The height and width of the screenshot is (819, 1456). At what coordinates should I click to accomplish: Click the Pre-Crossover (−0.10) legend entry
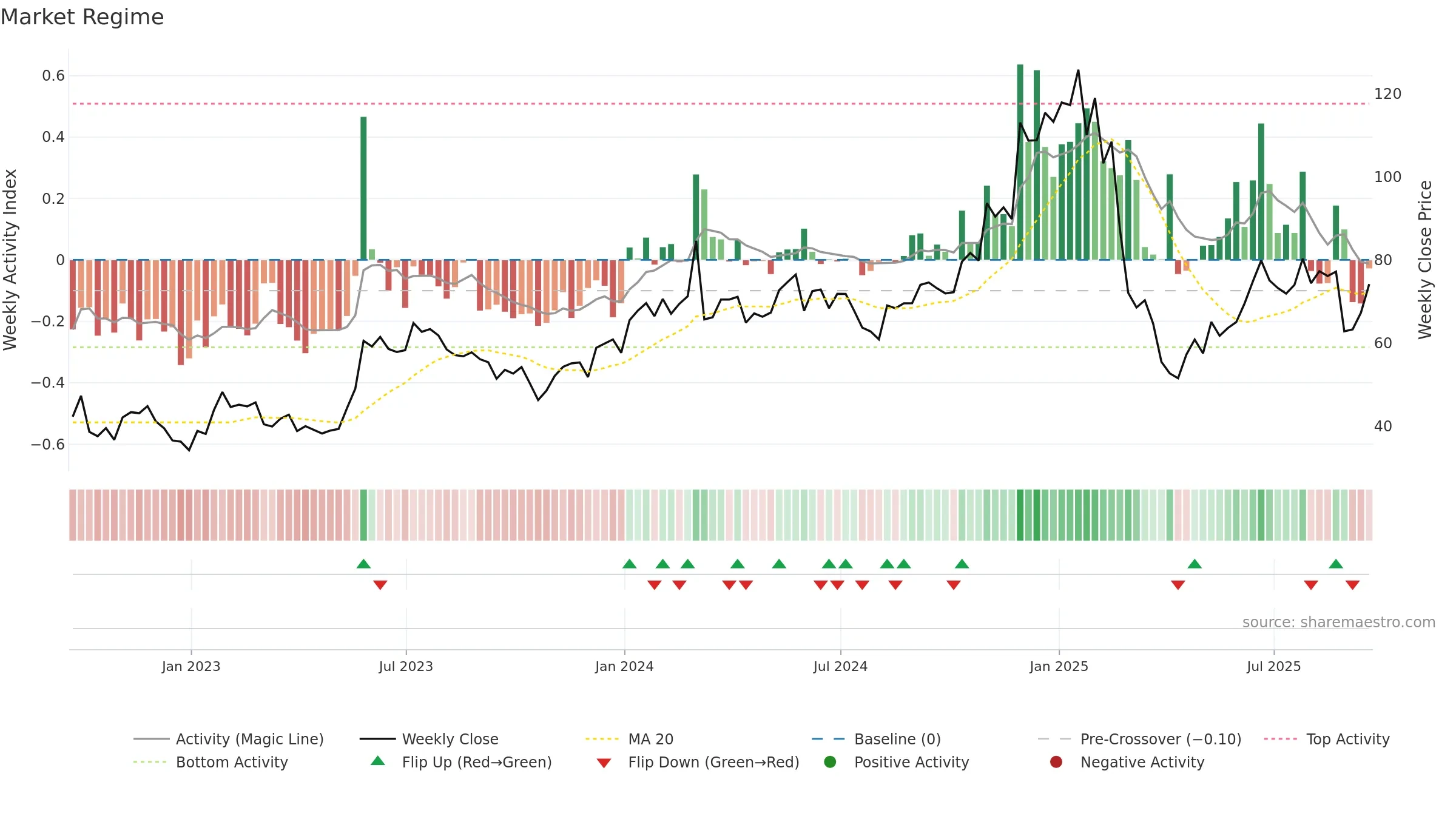(1139, 739)
